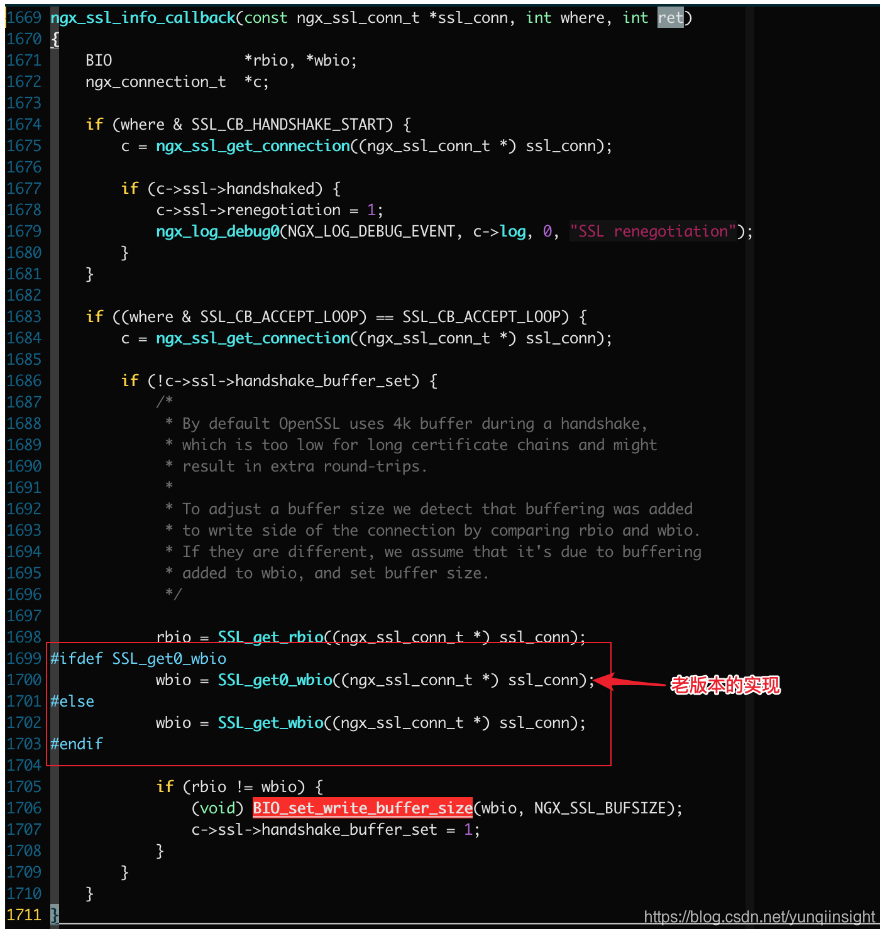Click closing brace on line 1711
The width and height of the screenshot is (886, 936).
point(54,915)
